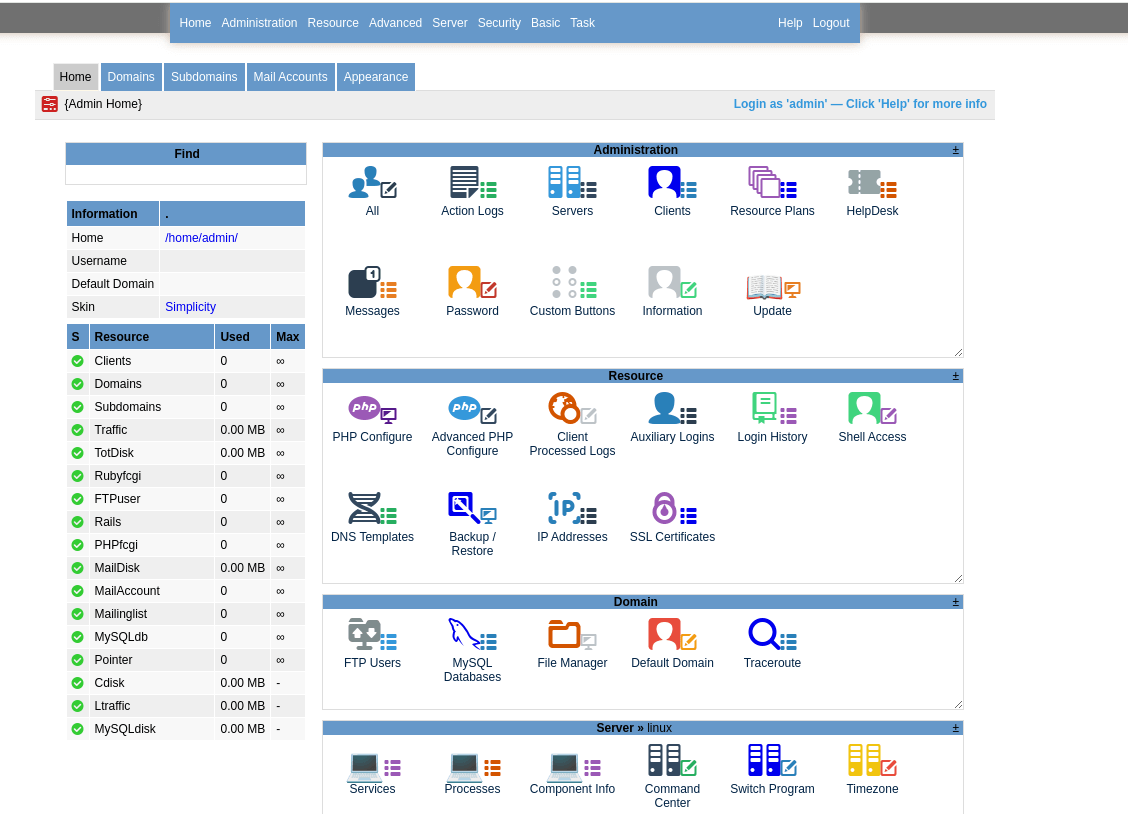Open the Resource Plans icon

tap(772, 184)
